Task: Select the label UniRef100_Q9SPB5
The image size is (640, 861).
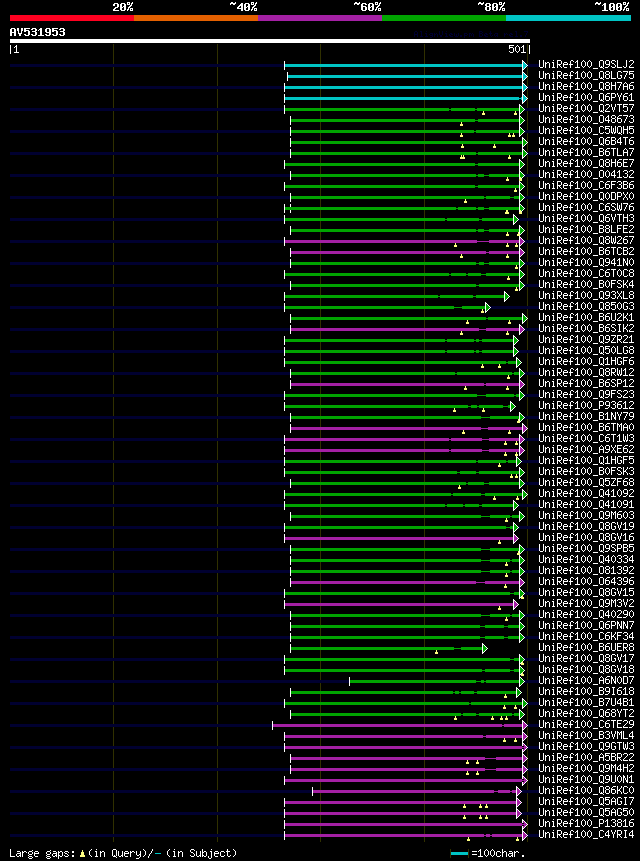Action: [586, 549]
